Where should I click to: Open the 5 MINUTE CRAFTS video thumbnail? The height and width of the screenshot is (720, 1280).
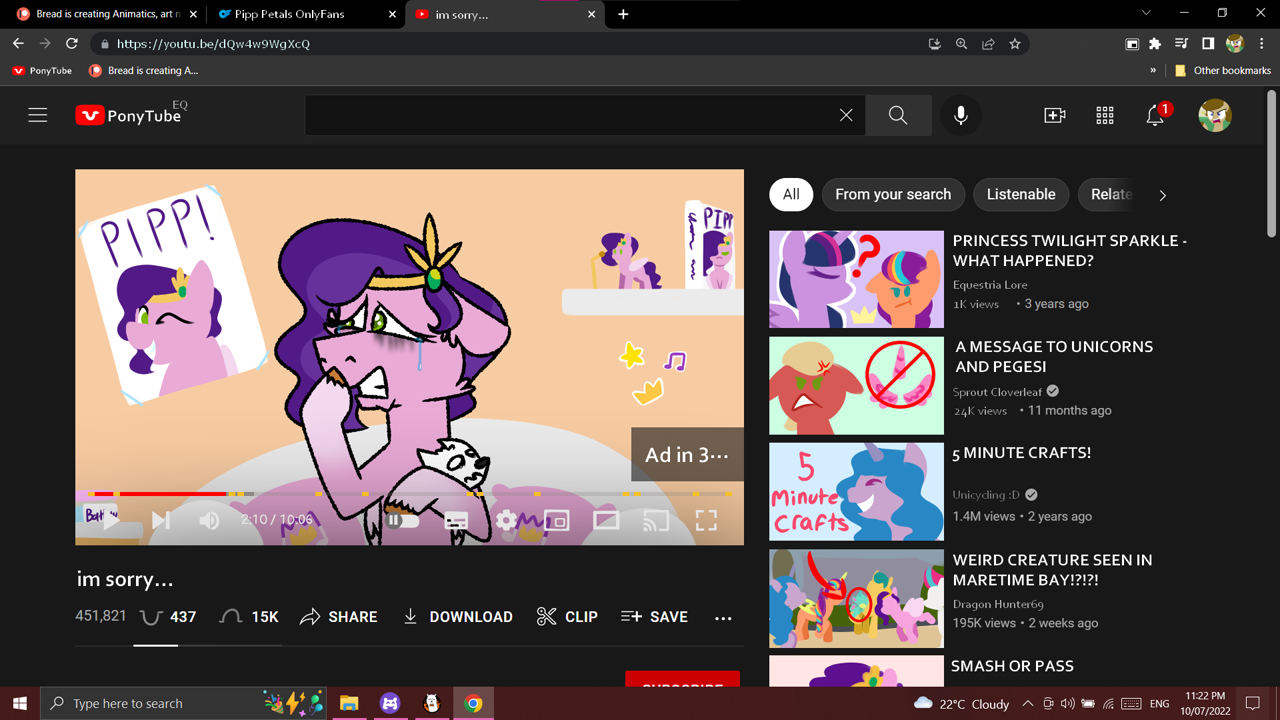click(x=856, y=492)
